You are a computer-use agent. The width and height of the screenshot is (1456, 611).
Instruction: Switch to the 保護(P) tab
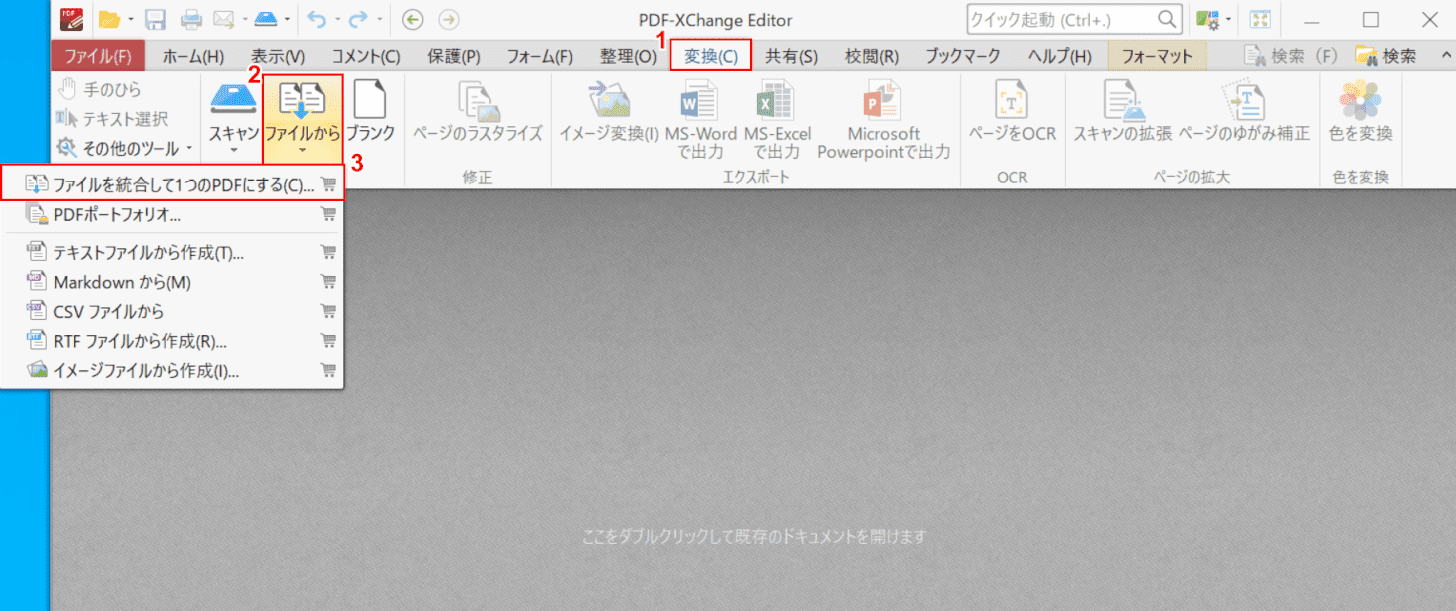tap(454, 56)
